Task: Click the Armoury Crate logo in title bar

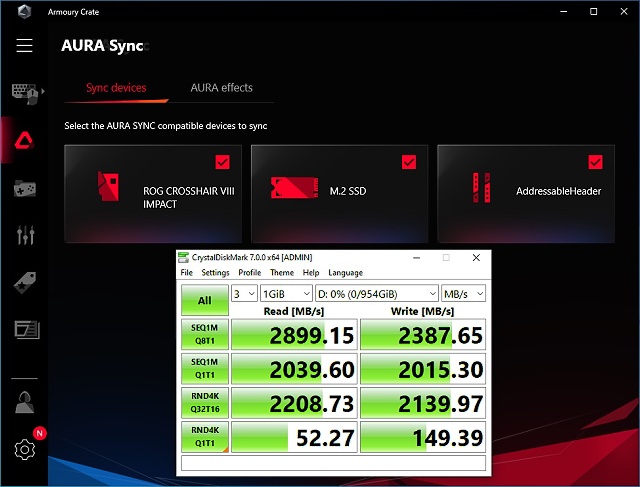Action: click(x=24, y=11)
